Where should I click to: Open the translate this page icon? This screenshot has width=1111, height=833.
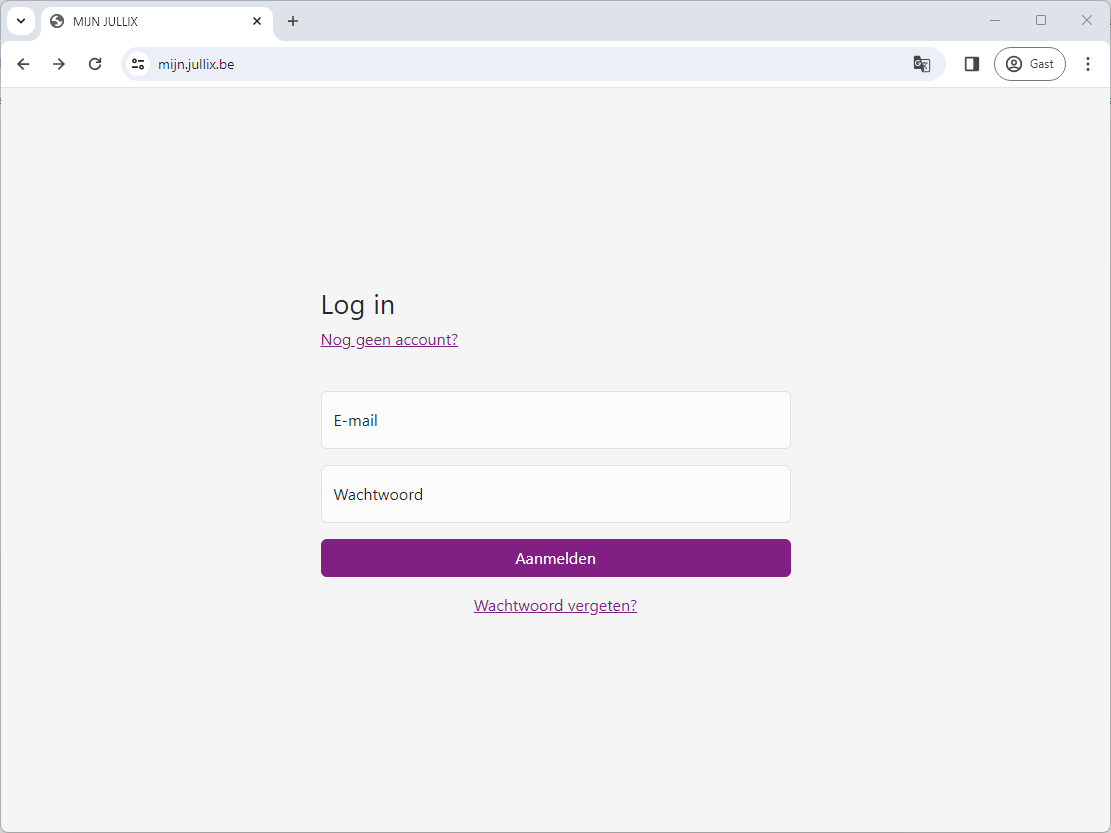coord(921,64)
